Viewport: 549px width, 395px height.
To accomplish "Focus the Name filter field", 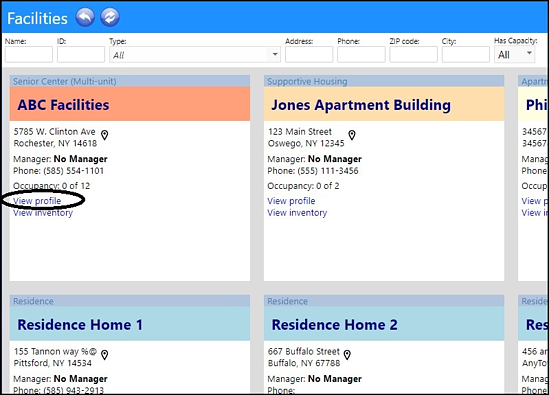I will click(29, 55).
